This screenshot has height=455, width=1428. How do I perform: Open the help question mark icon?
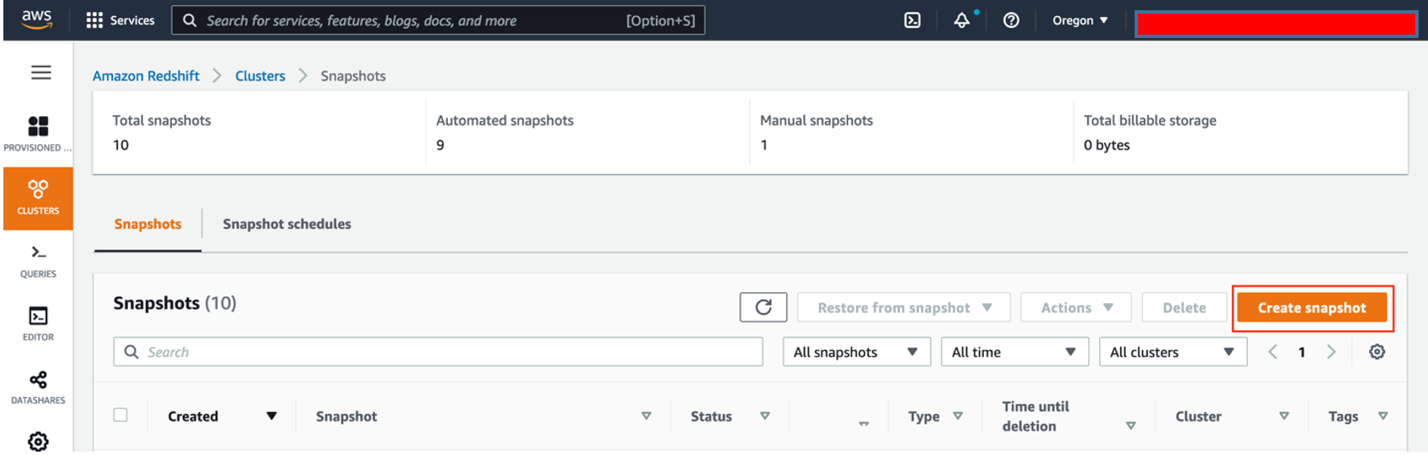coord(1011,20)
